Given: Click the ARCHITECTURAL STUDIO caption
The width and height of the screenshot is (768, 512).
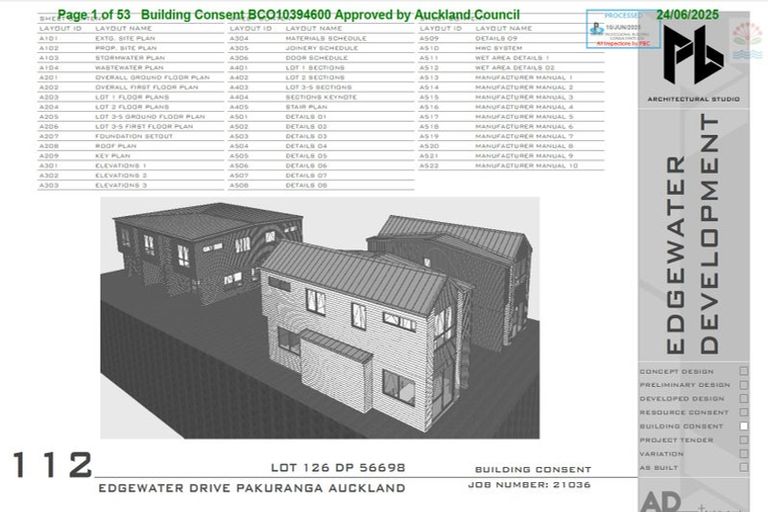Looking at the screenshot, I should click(x=694, y=99).
